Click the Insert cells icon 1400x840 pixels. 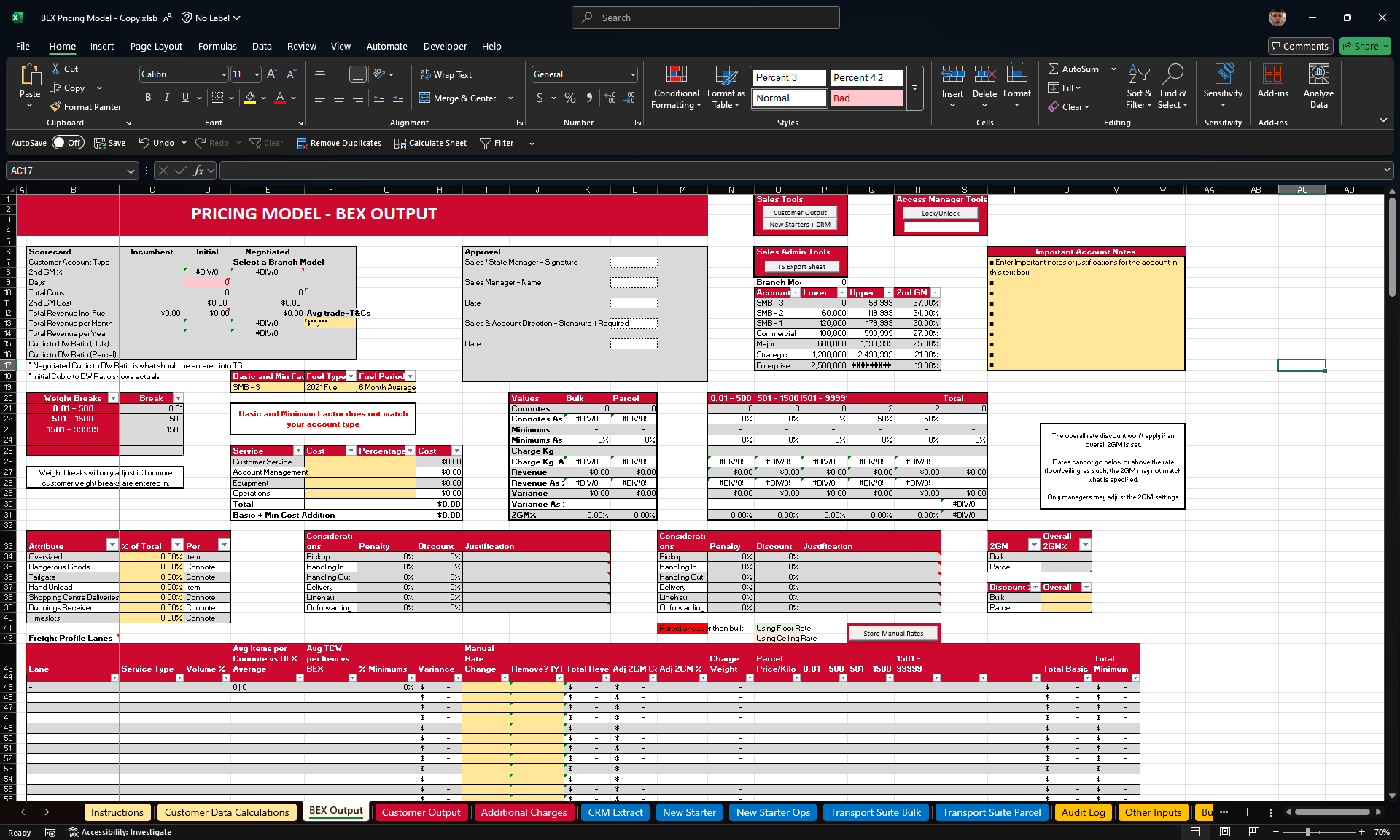952,74
